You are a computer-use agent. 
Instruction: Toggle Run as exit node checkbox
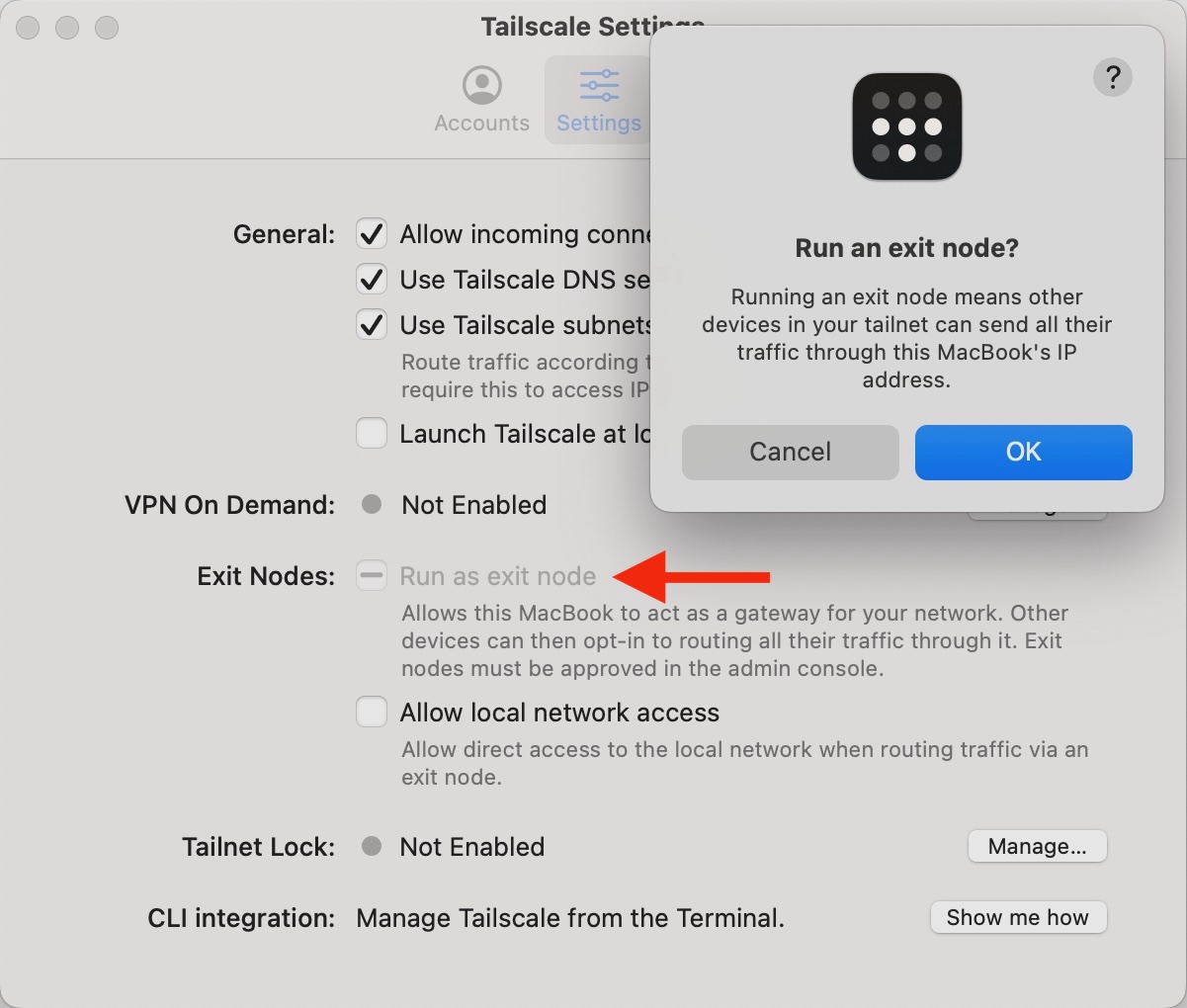(x=372, y=576)
